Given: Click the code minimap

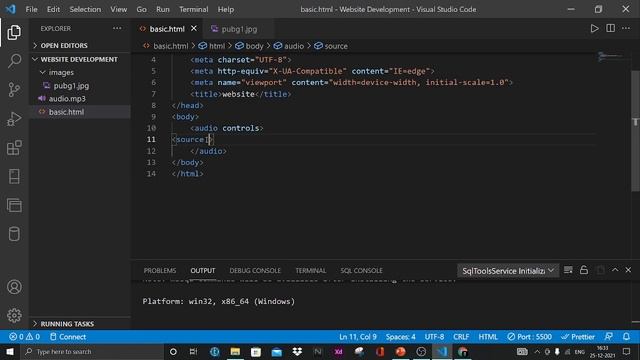Looking at the screenshot, I should (612, 56).
